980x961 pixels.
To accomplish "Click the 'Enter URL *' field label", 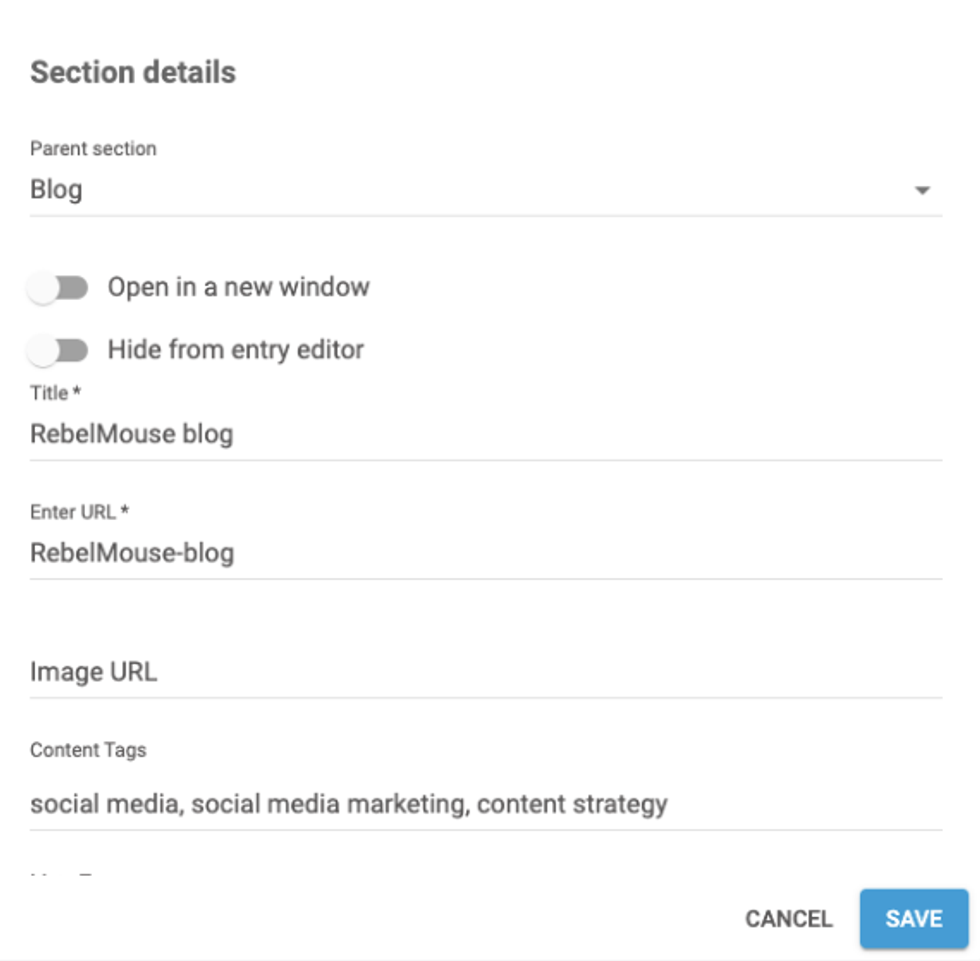I will pyautogui.click(x=80, y=512).
